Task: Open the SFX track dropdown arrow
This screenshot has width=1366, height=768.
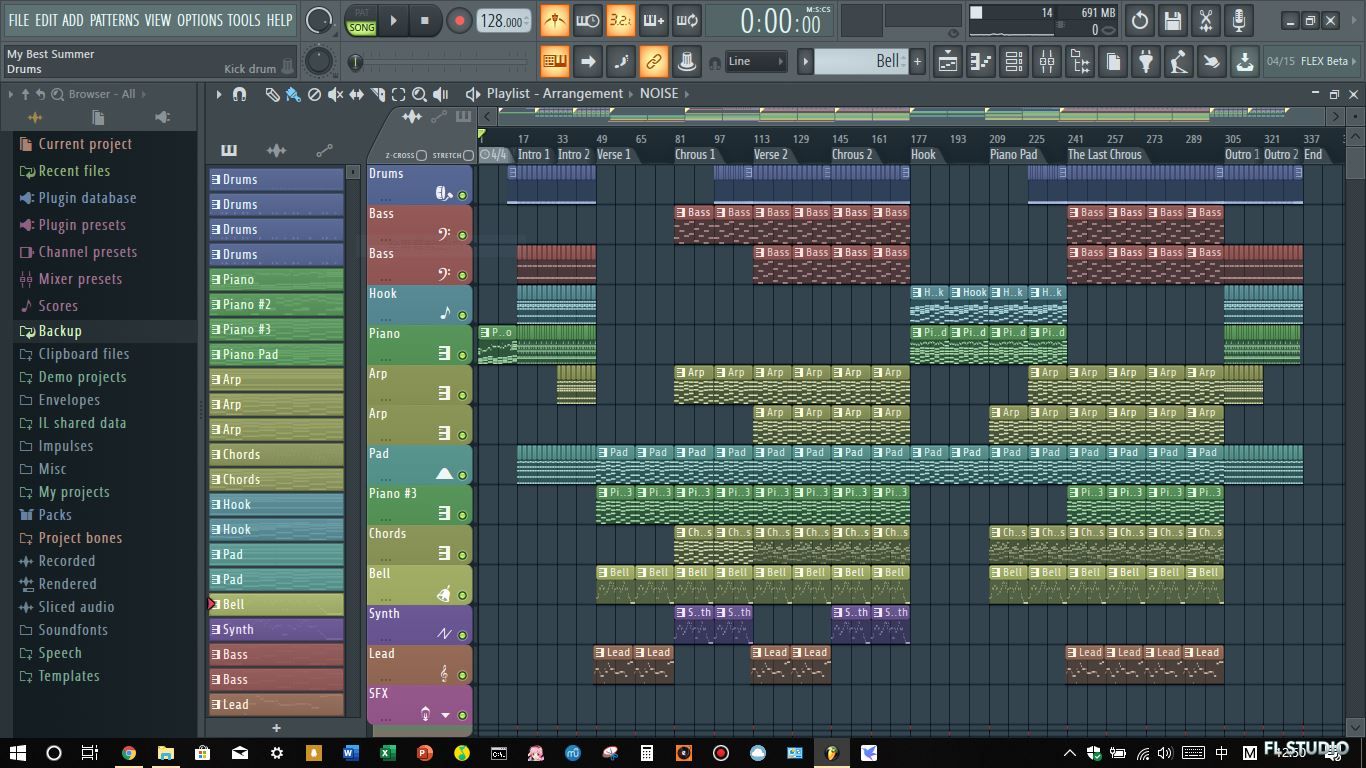Action: click(x=446, y=715)
